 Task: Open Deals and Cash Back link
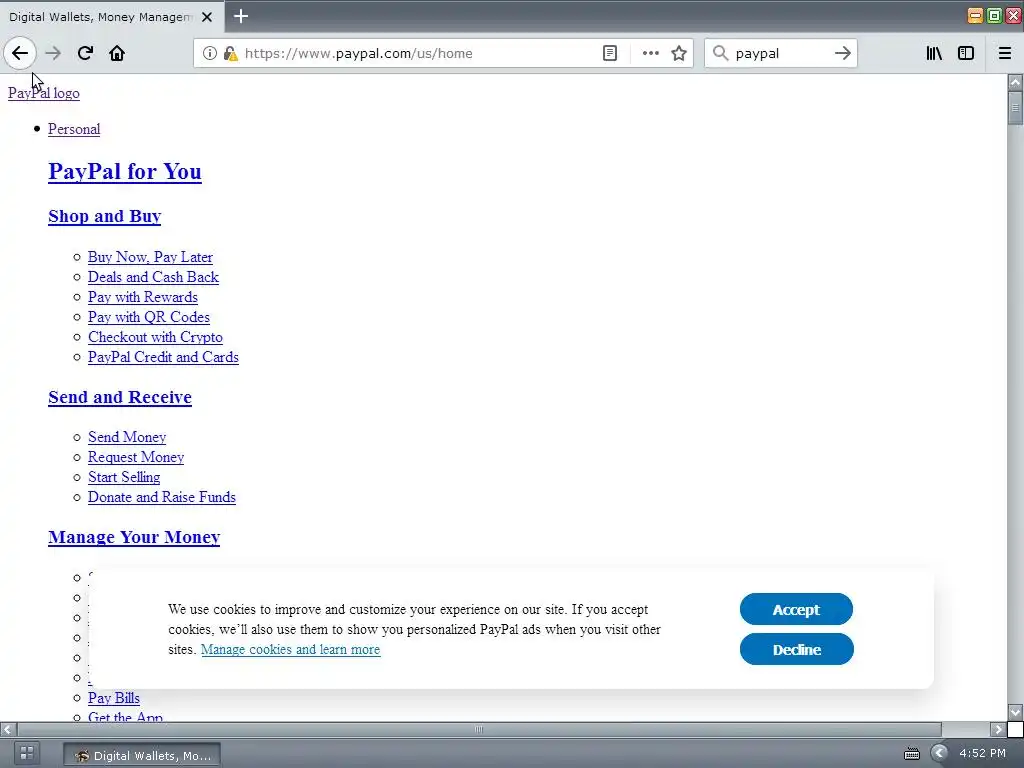click(153, 277)
